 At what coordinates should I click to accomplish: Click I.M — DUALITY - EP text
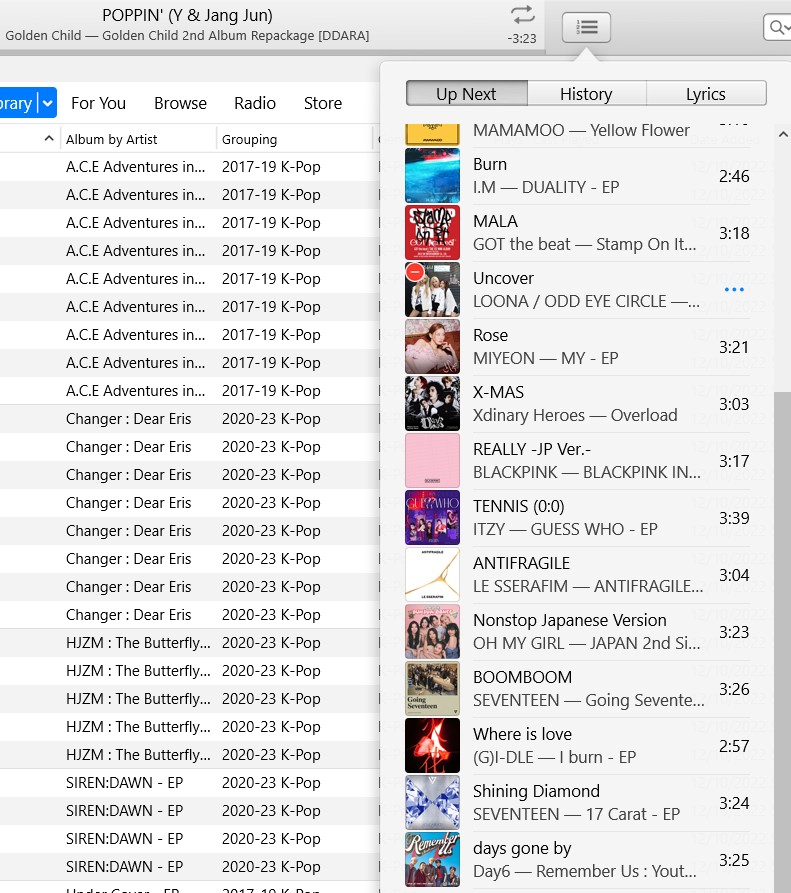tap(546, 187)
